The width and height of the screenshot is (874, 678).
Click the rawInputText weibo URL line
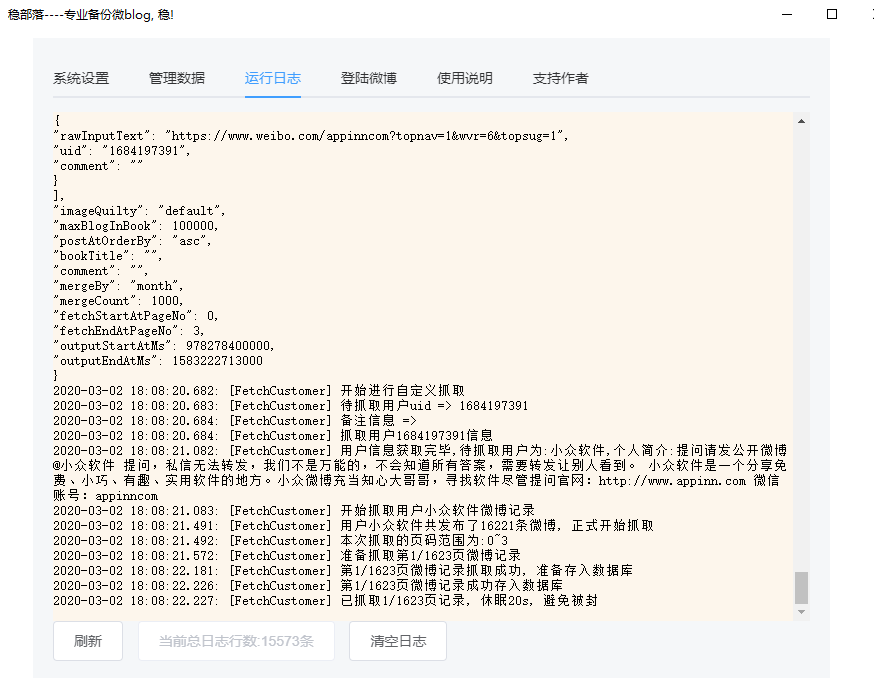pos(311,135)
